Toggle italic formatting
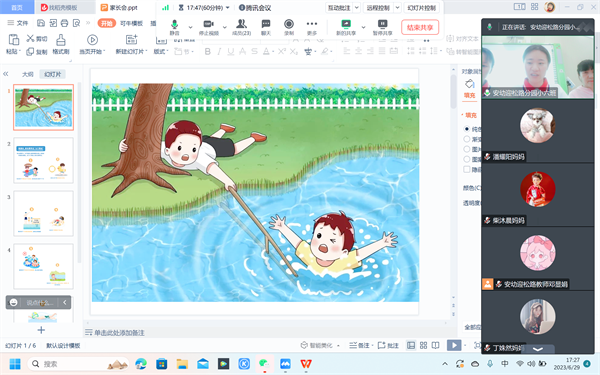The width and height of the screenshot is (600, 375). click(219, 51)
